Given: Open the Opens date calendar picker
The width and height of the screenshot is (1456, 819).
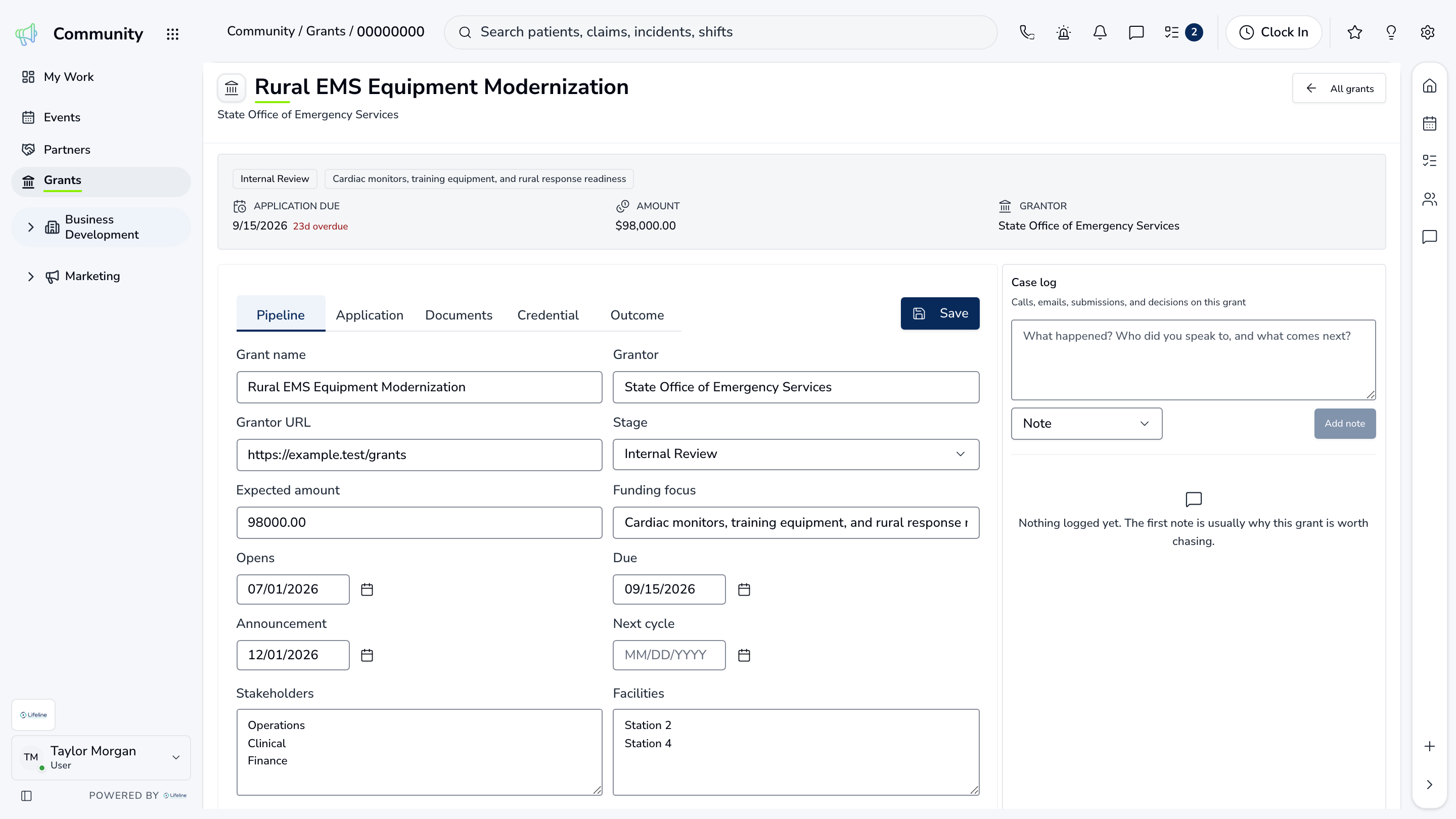Looking at the screenshot, I should click(367, 589).
